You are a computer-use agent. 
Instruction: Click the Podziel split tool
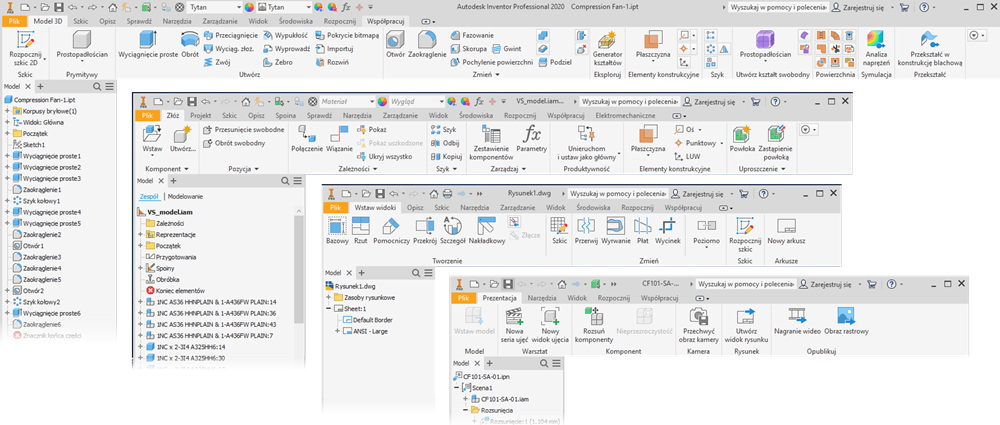click(554, 62)
